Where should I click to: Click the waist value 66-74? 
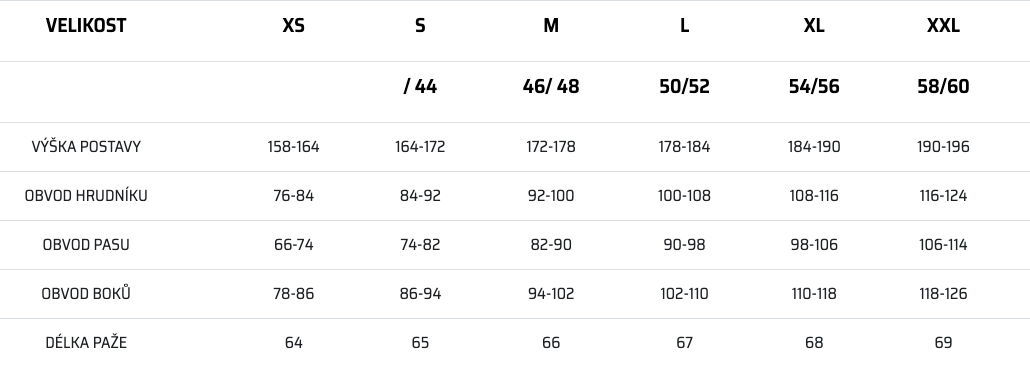point(294,245)
